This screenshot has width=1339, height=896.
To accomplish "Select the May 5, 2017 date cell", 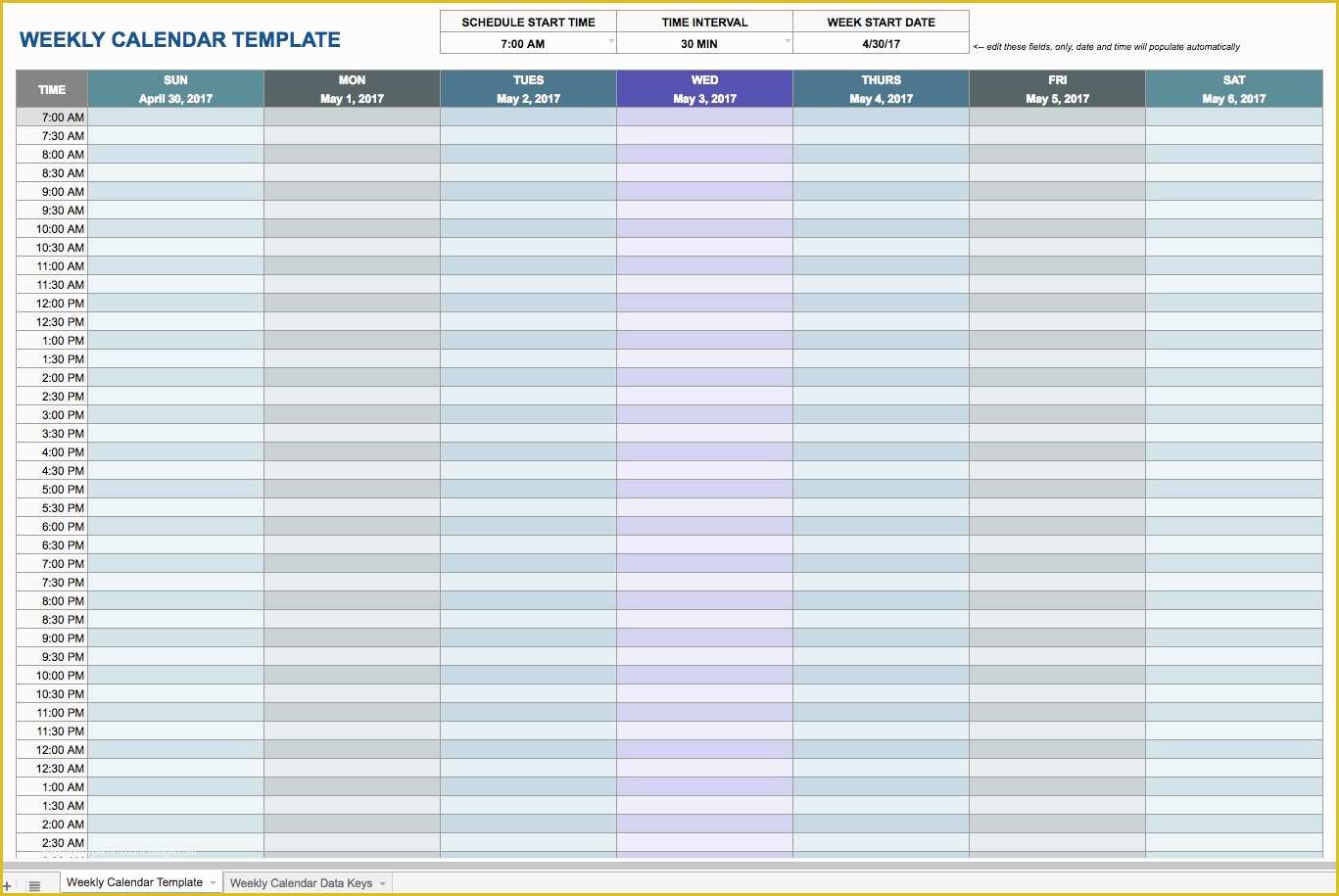I will (x=1057, y=99).
